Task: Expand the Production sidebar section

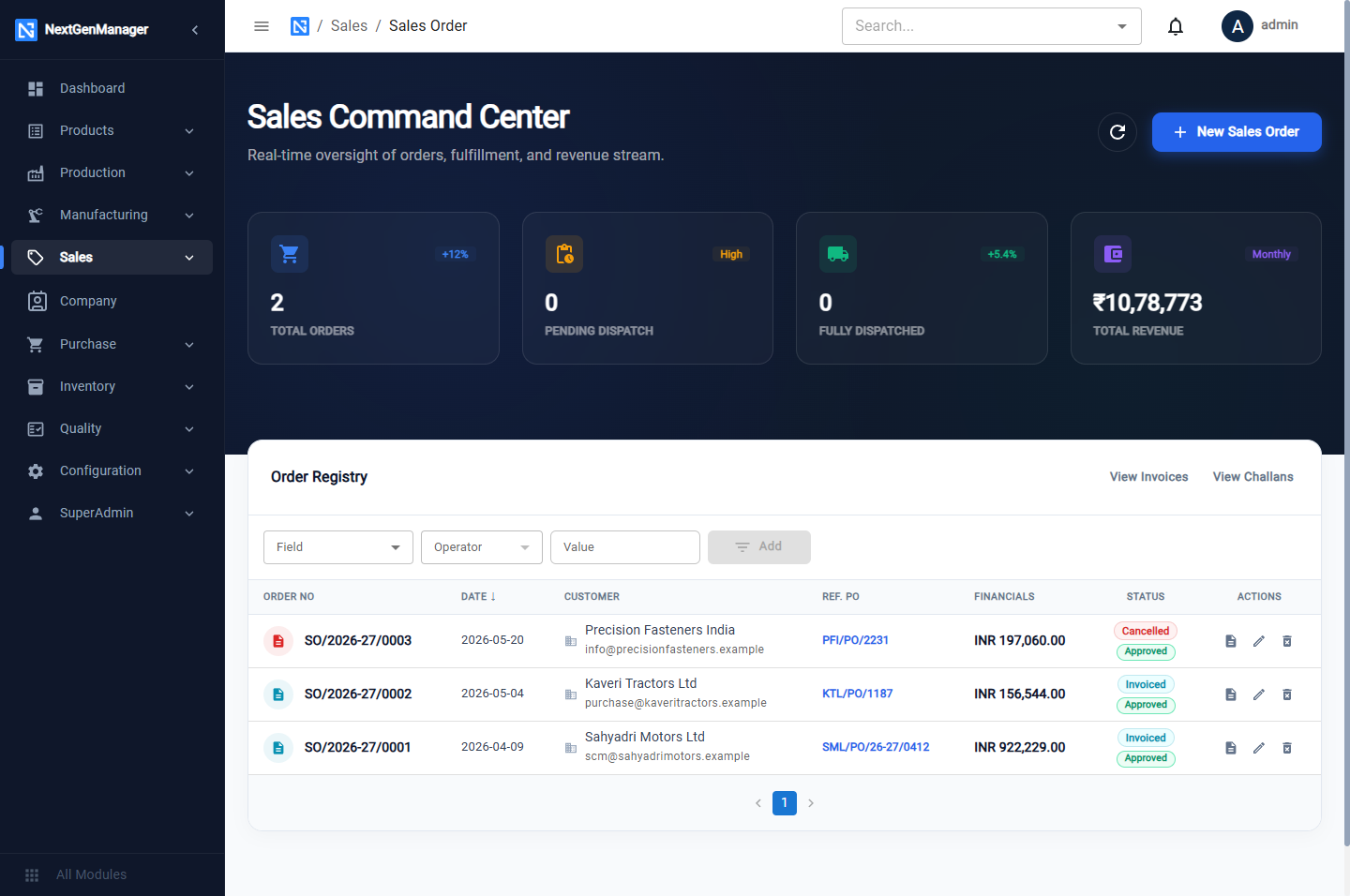Action: coord(112,172)
